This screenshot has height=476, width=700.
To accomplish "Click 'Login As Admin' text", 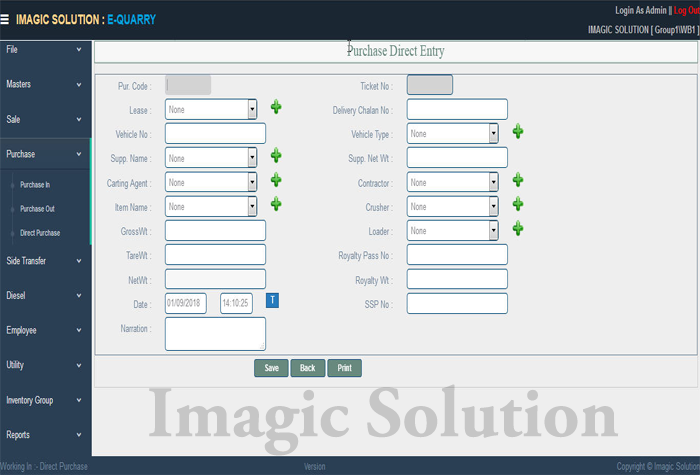I will (641, 10).
